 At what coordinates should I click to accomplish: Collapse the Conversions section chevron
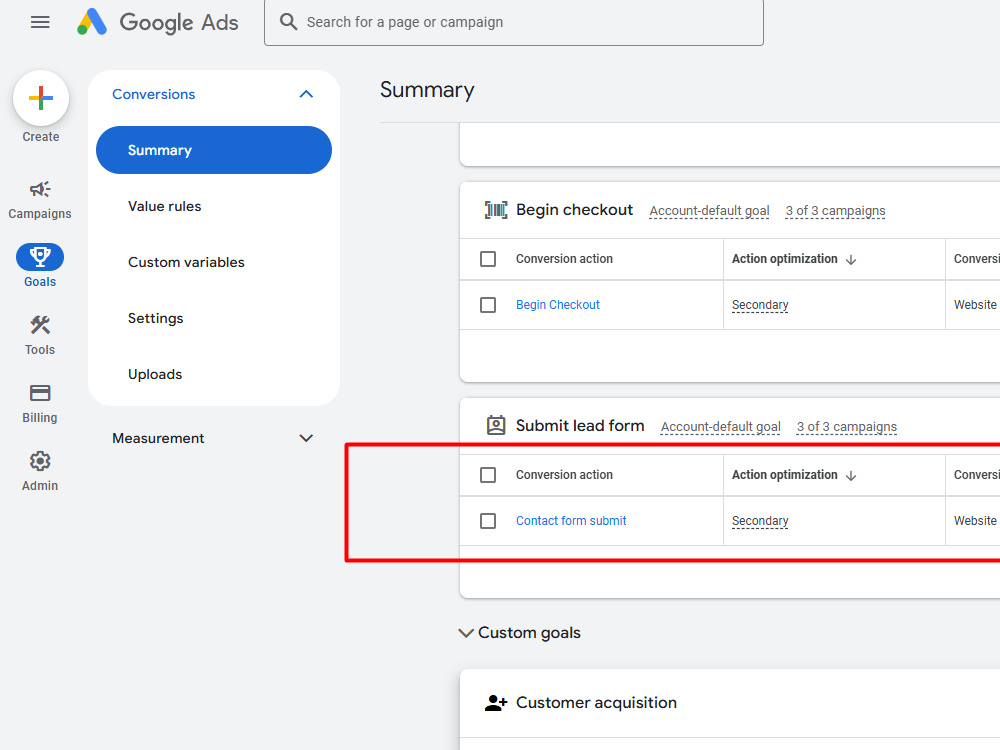pyautogui.click(x=306, y=94)
